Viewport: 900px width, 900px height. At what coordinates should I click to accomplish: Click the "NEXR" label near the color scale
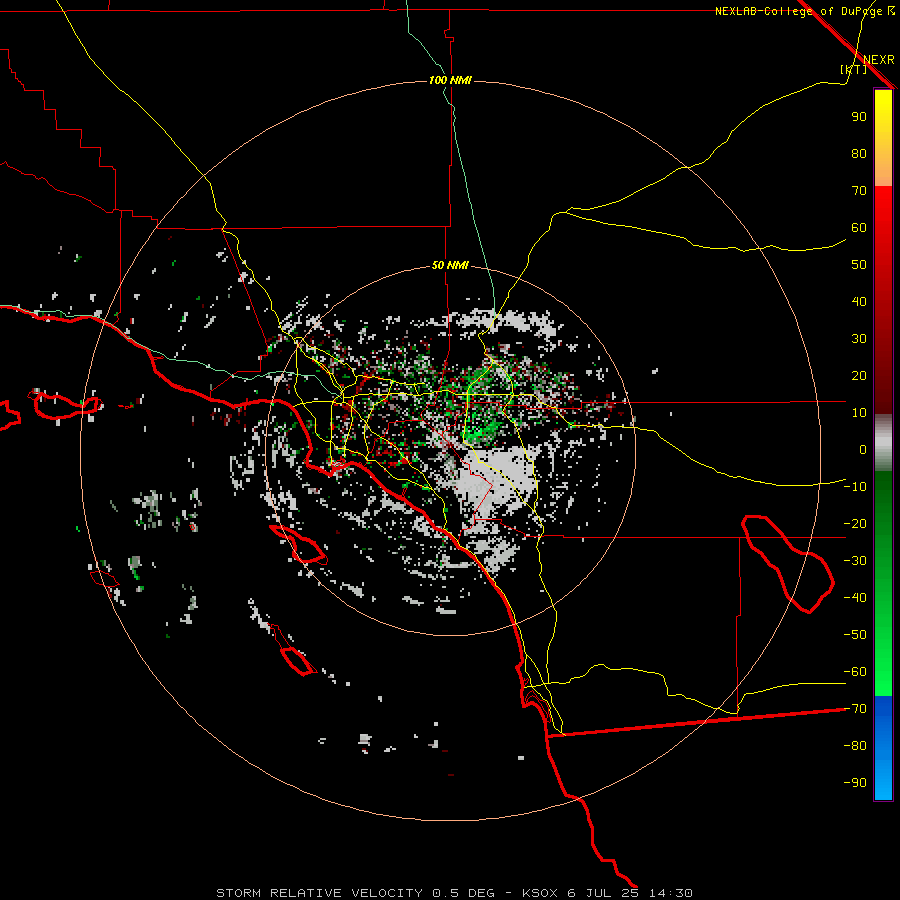pyautogui.click(x=879, y=60)
